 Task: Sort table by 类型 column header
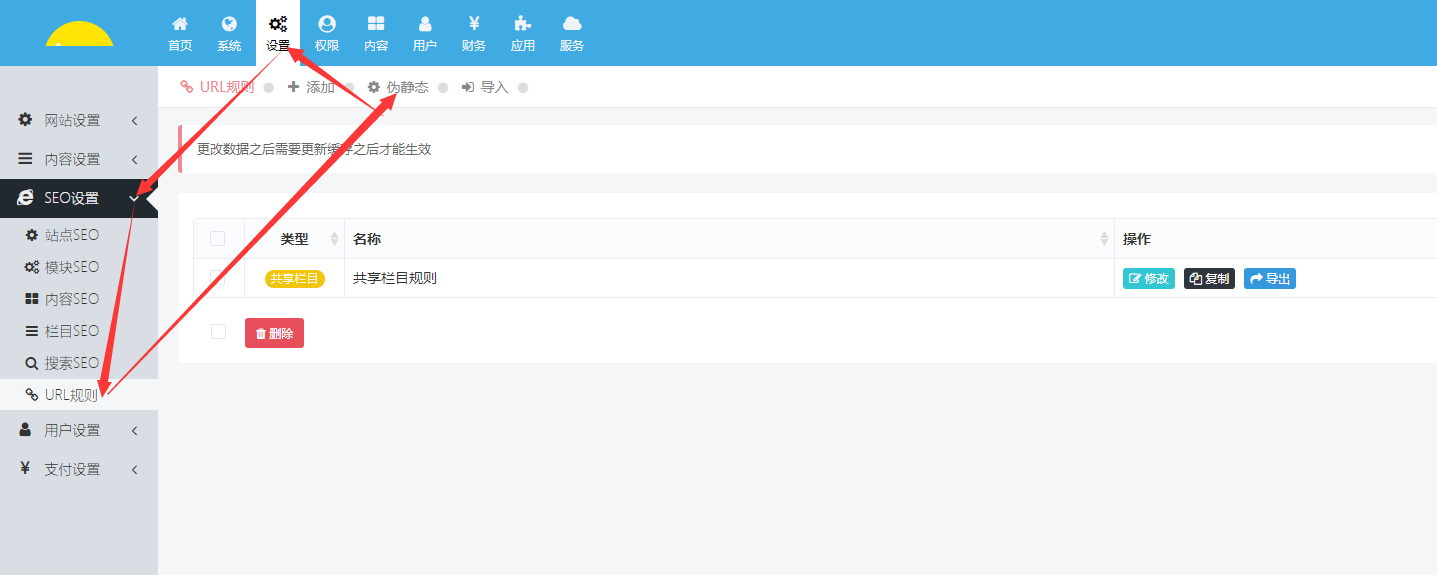click(x=294, y=239)
